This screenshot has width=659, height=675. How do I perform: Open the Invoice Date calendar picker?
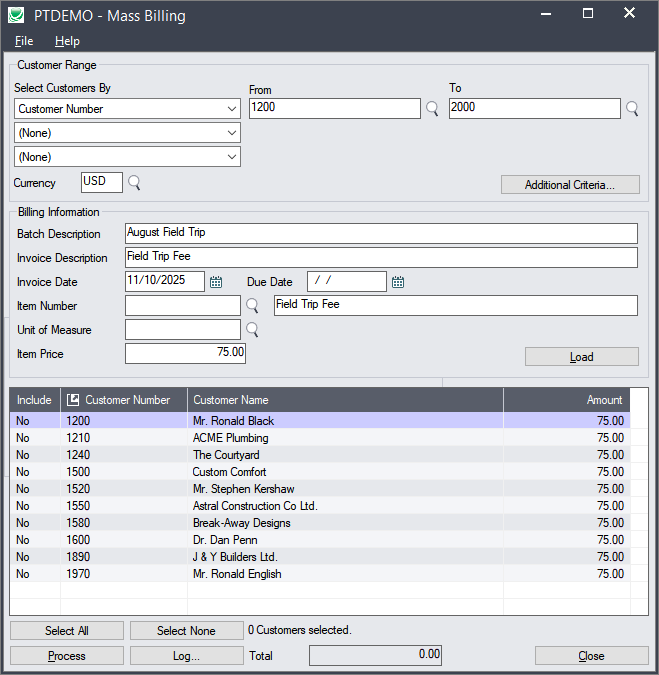click(216, 282)
